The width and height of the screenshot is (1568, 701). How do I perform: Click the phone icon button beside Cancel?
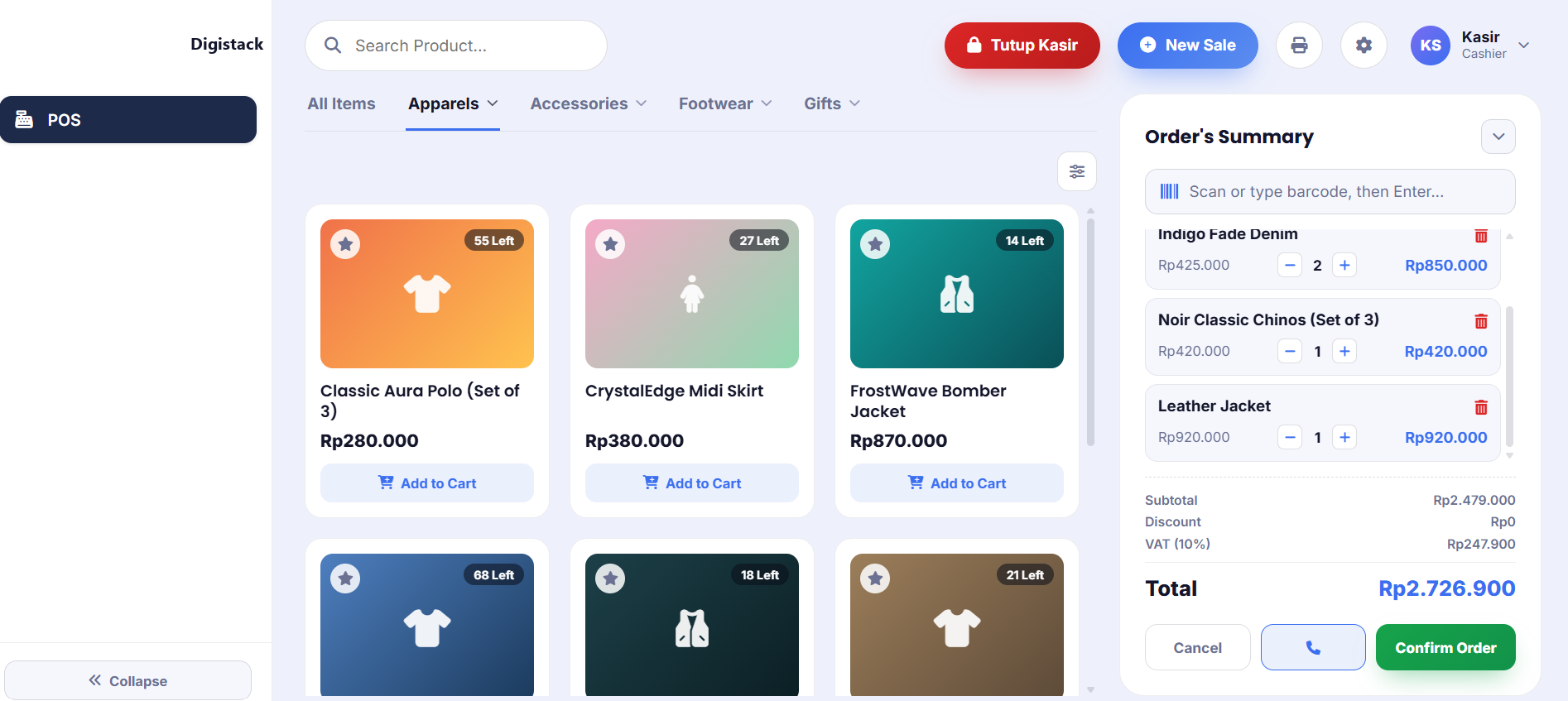point(1313,647)
